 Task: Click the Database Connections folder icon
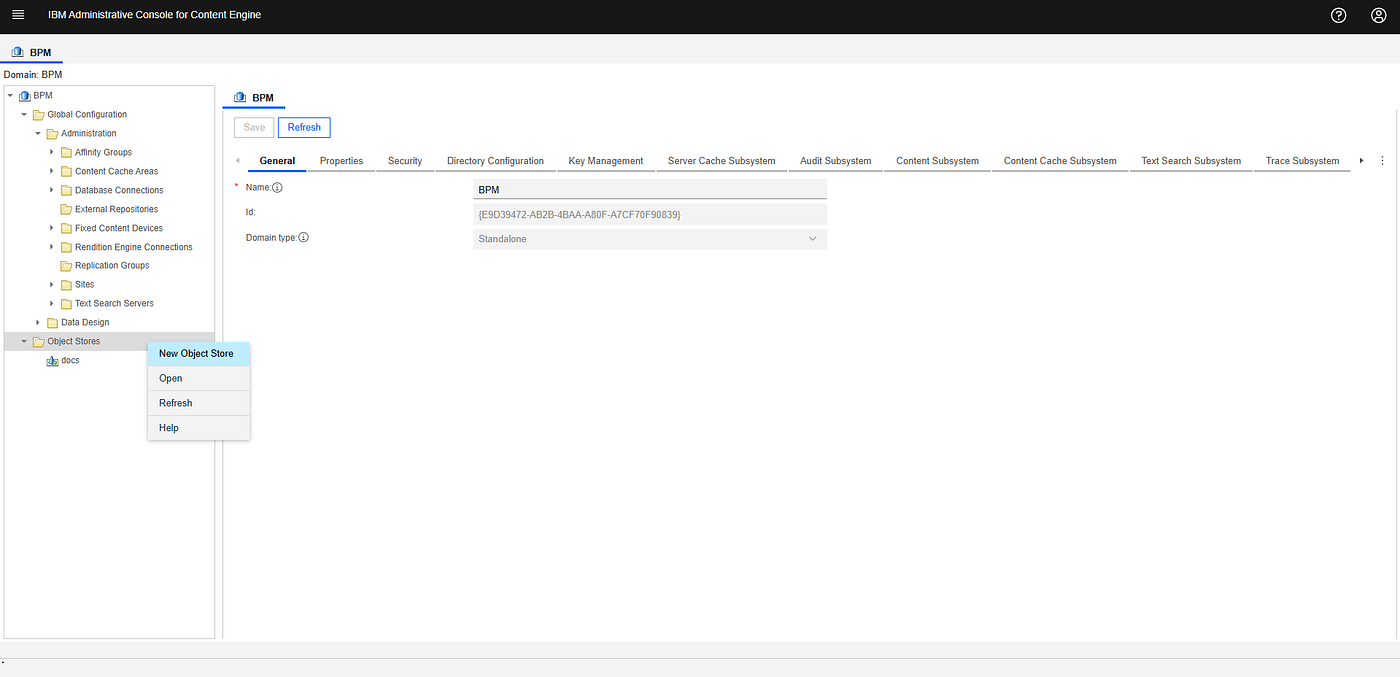pos(66,191)
